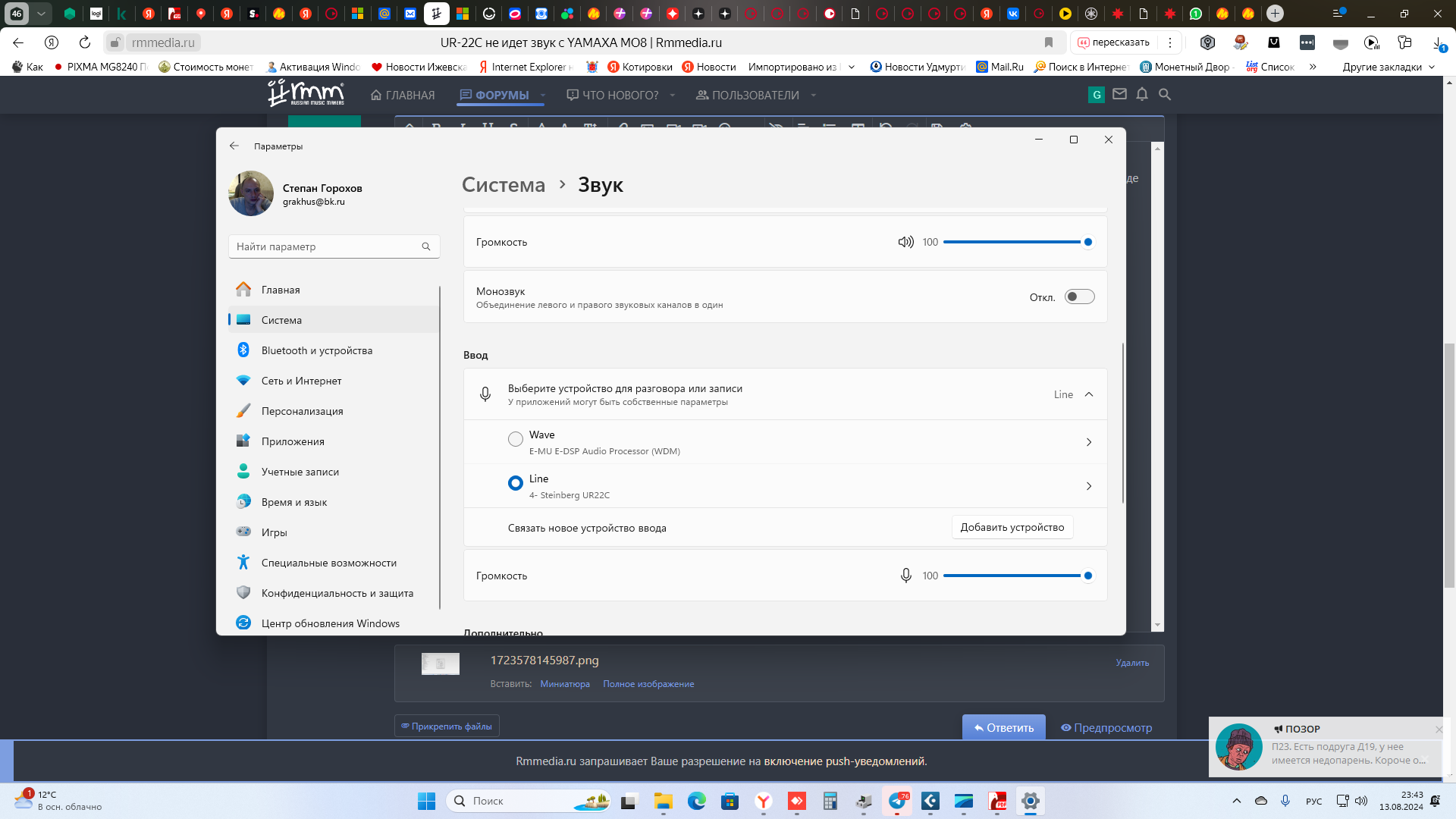Reload the browser page

click(85, 42)
